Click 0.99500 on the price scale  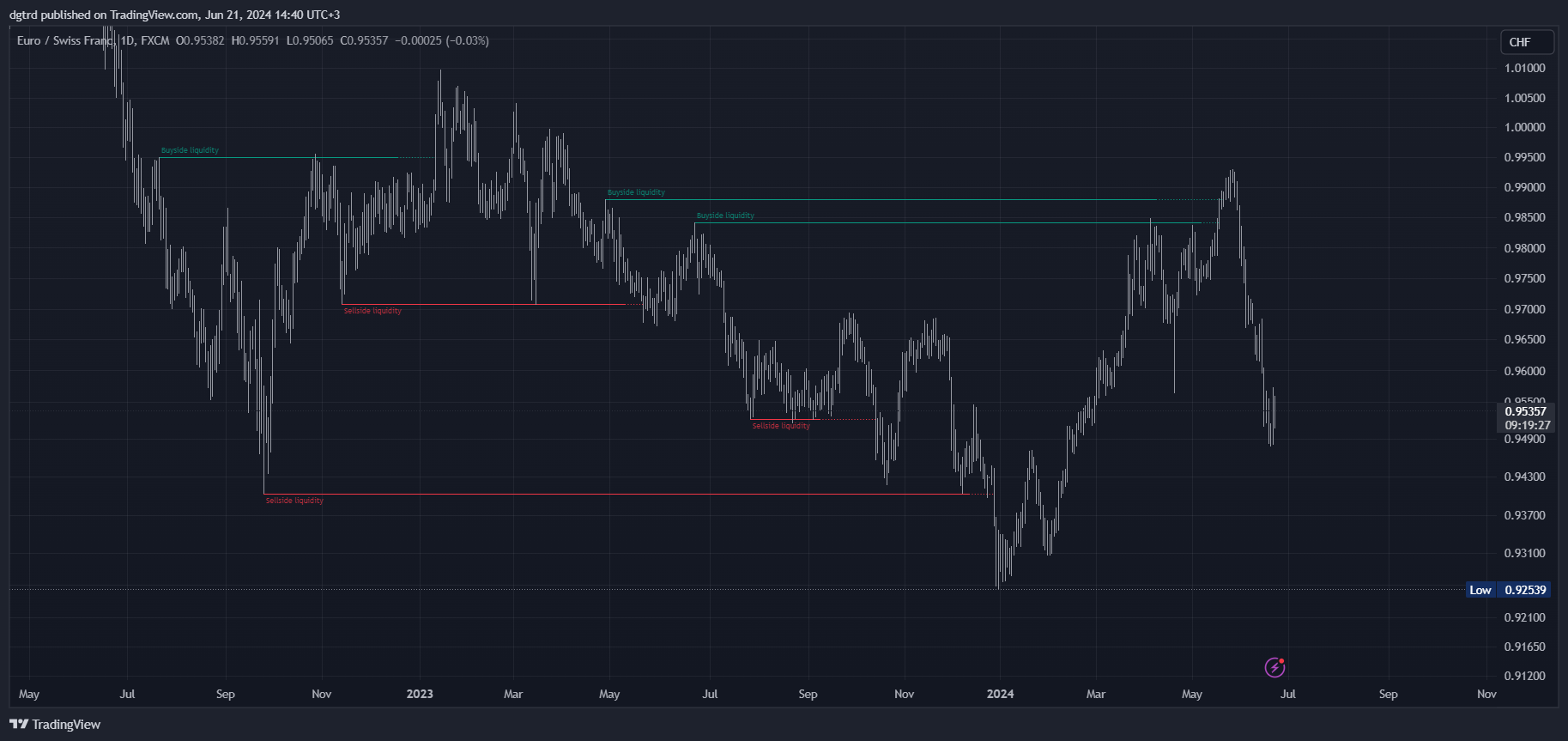coord(1525,157)
